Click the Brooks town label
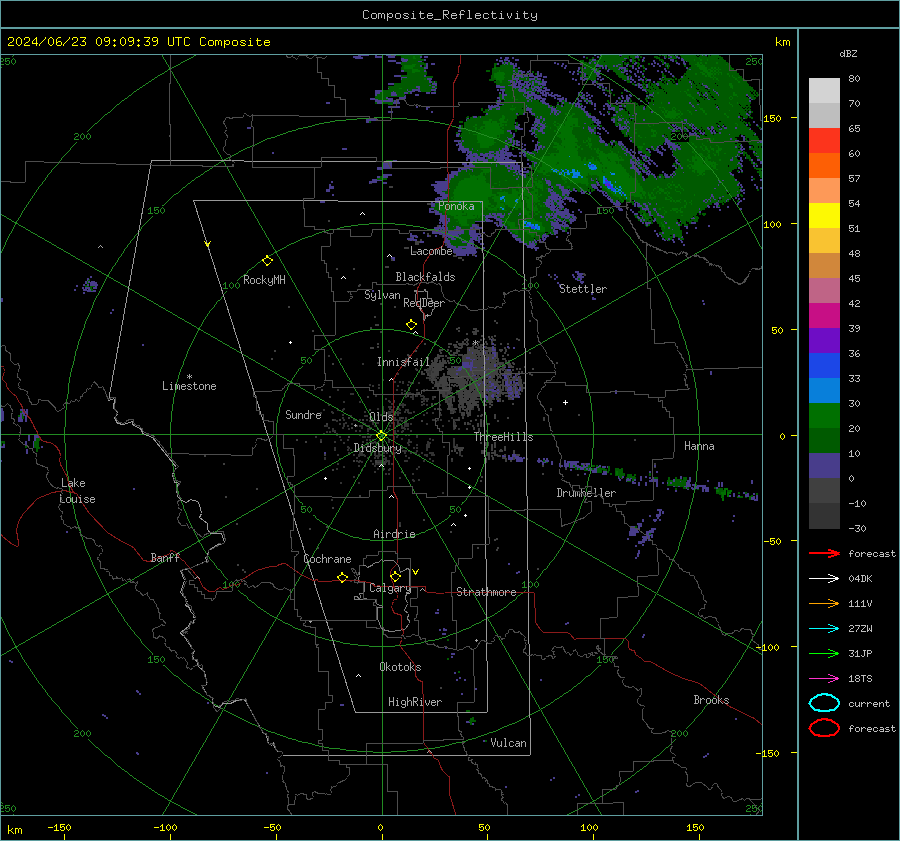Viewport: 900px width, 841px height. (x=711, y=700)
